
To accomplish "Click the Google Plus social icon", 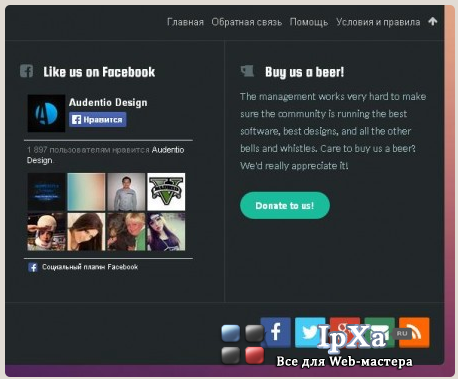I will [345, 332].
